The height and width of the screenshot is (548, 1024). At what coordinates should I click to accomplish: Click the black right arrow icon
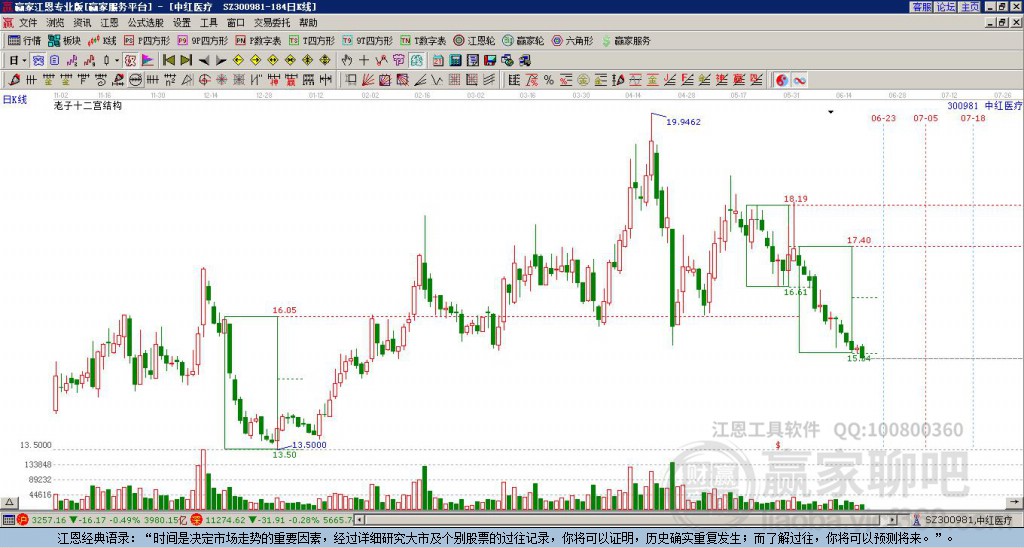221,61
